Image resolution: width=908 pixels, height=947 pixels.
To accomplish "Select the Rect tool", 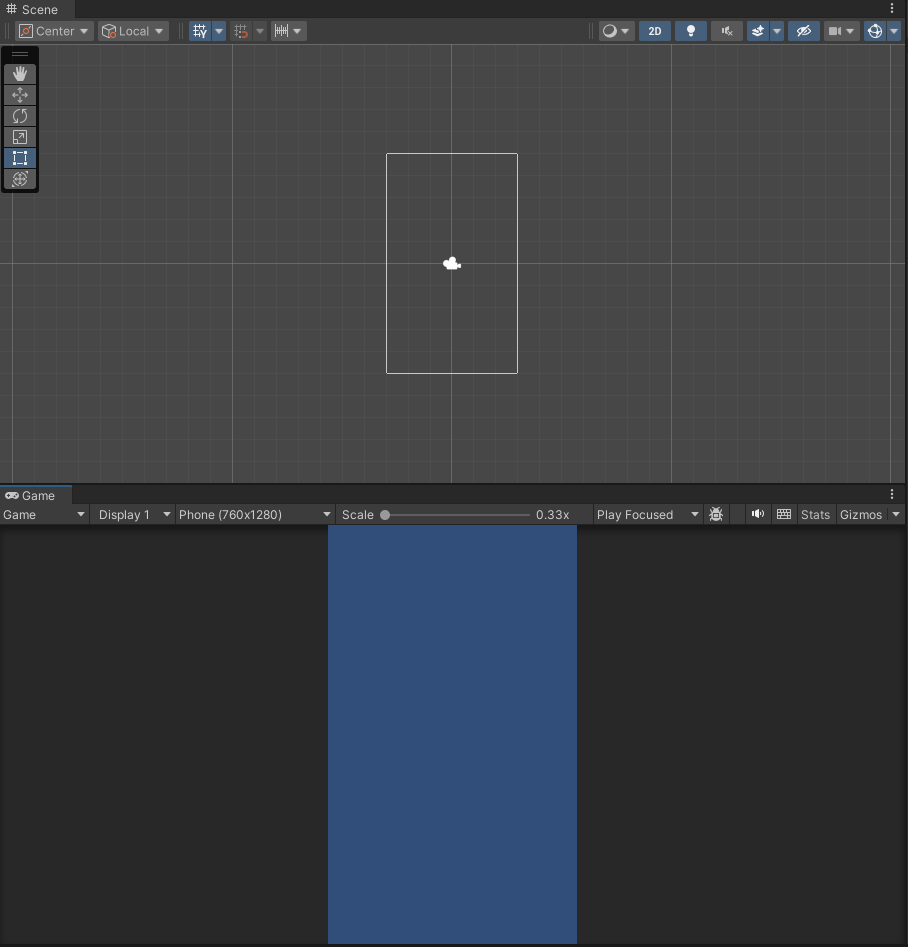I will coord(20,158).
